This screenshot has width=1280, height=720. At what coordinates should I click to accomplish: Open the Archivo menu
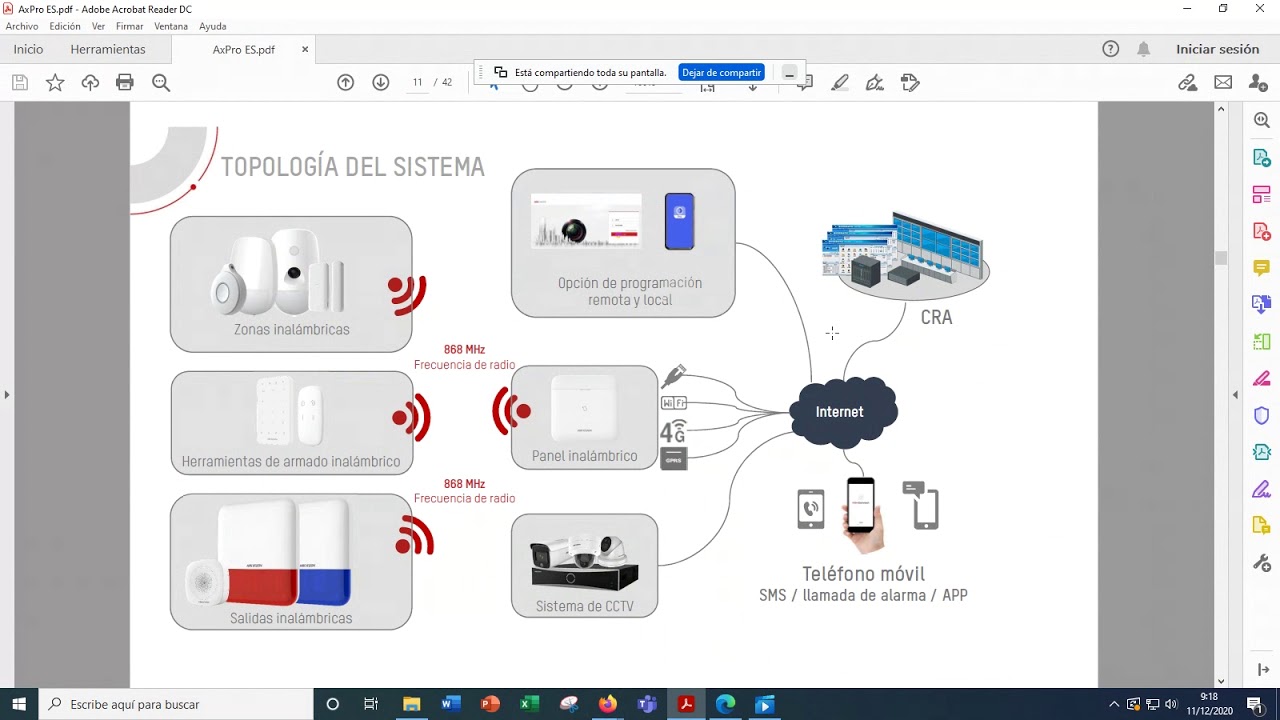click(22, 26)
